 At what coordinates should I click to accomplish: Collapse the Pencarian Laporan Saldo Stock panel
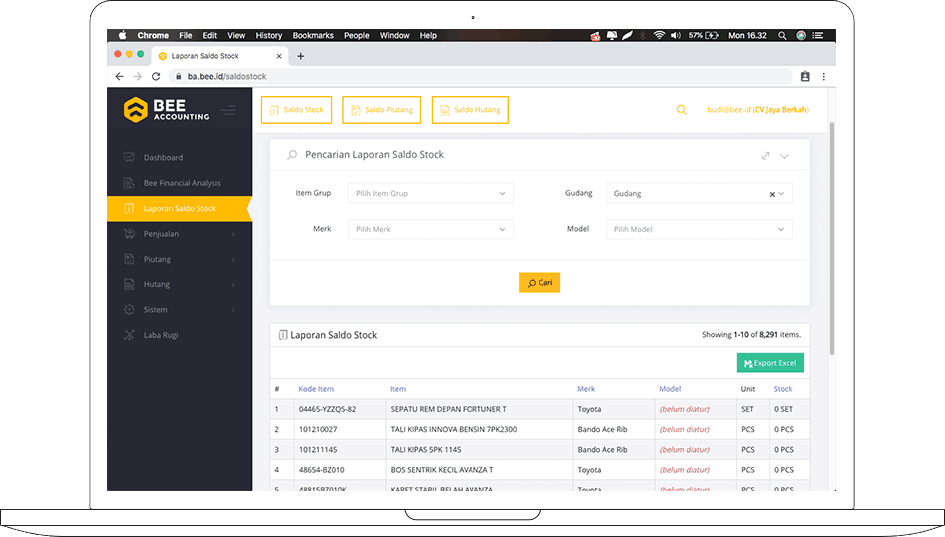(x=784, y=156)
